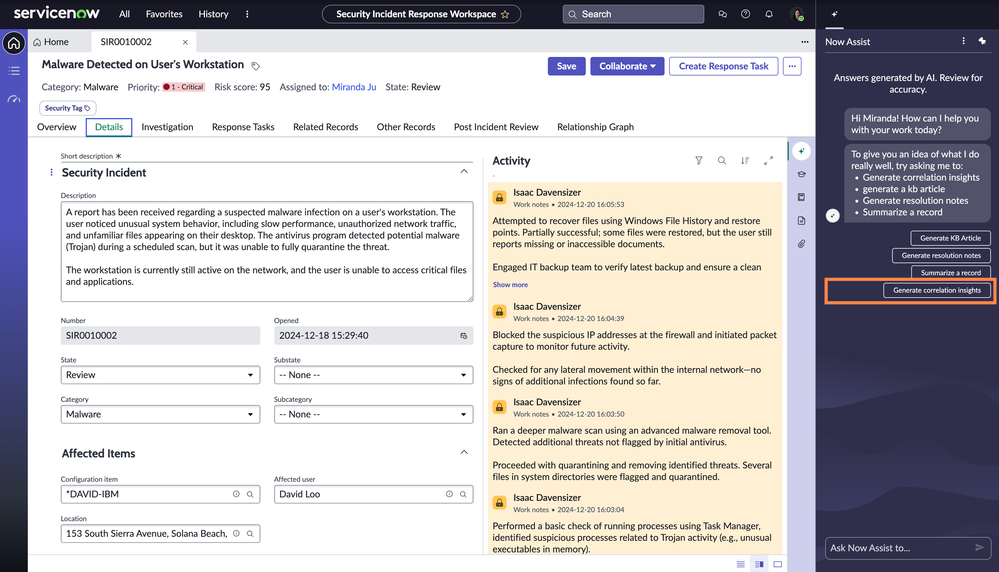Click Generate correlation insights button
999x572 pixels.
click(x=937, y=290)
